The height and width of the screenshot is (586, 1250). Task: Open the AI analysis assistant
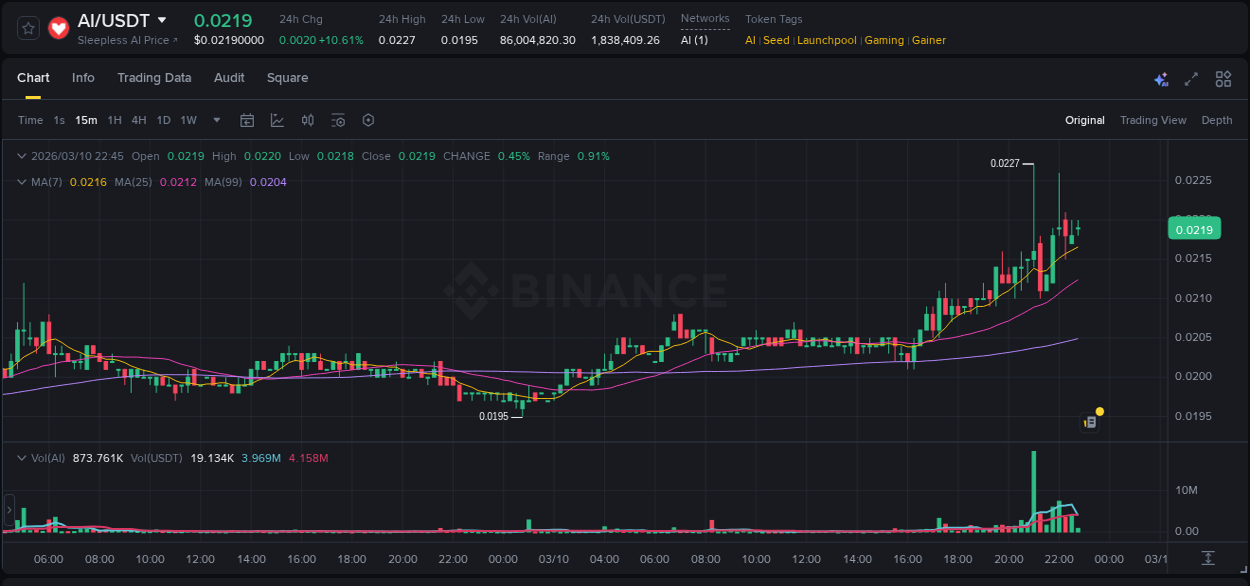pos(1159,78)
